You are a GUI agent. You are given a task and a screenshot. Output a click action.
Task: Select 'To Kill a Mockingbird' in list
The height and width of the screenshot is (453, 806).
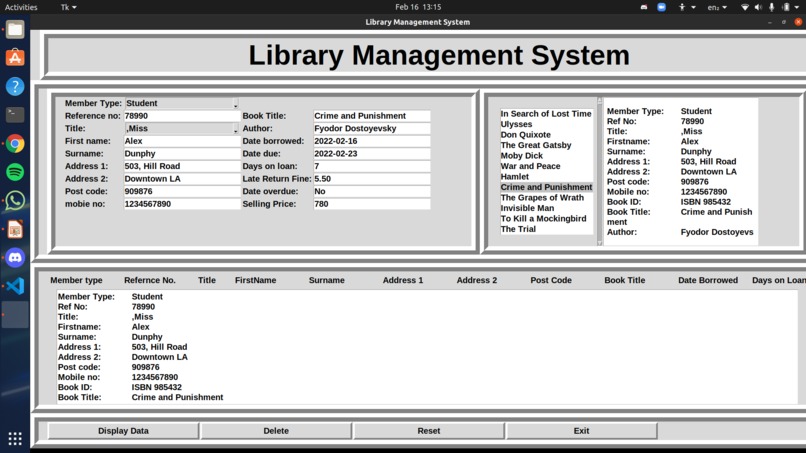point(543,219)
